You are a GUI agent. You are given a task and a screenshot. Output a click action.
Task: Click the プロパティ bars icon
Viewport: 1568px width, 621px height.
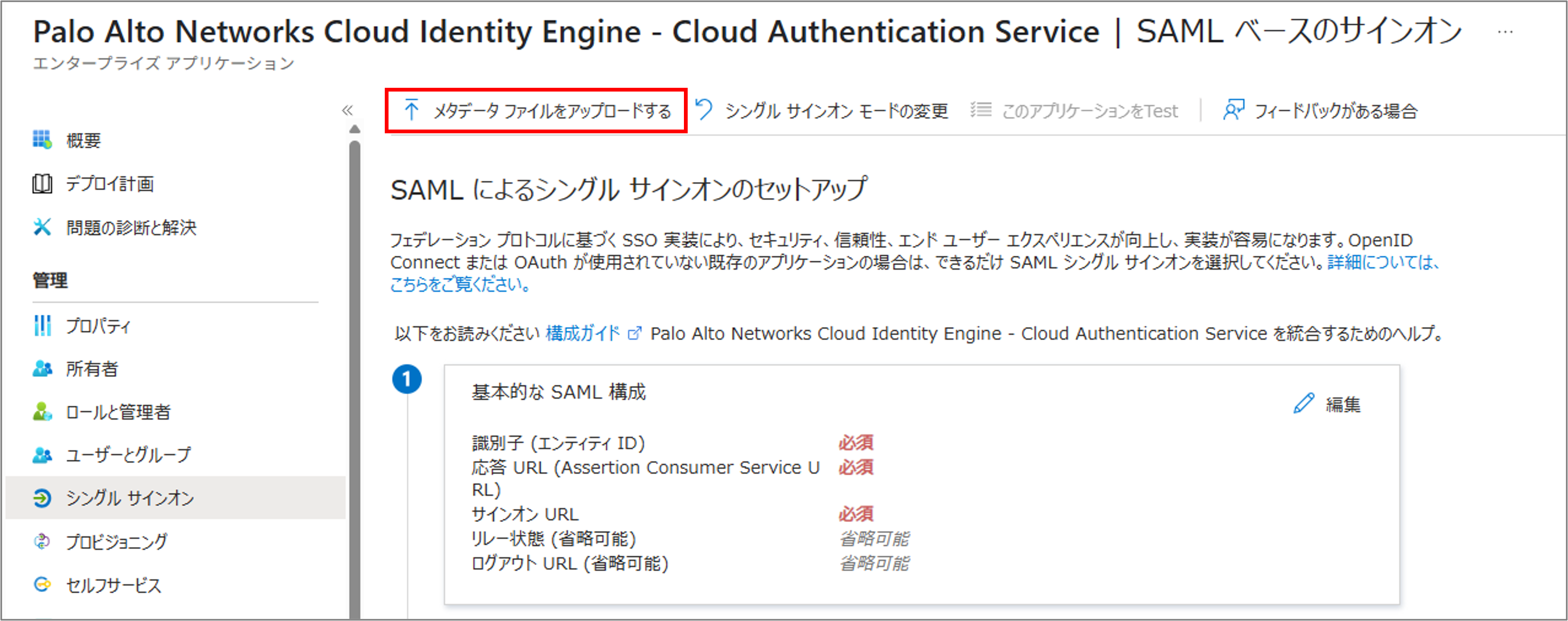click(x=42, y=325)
